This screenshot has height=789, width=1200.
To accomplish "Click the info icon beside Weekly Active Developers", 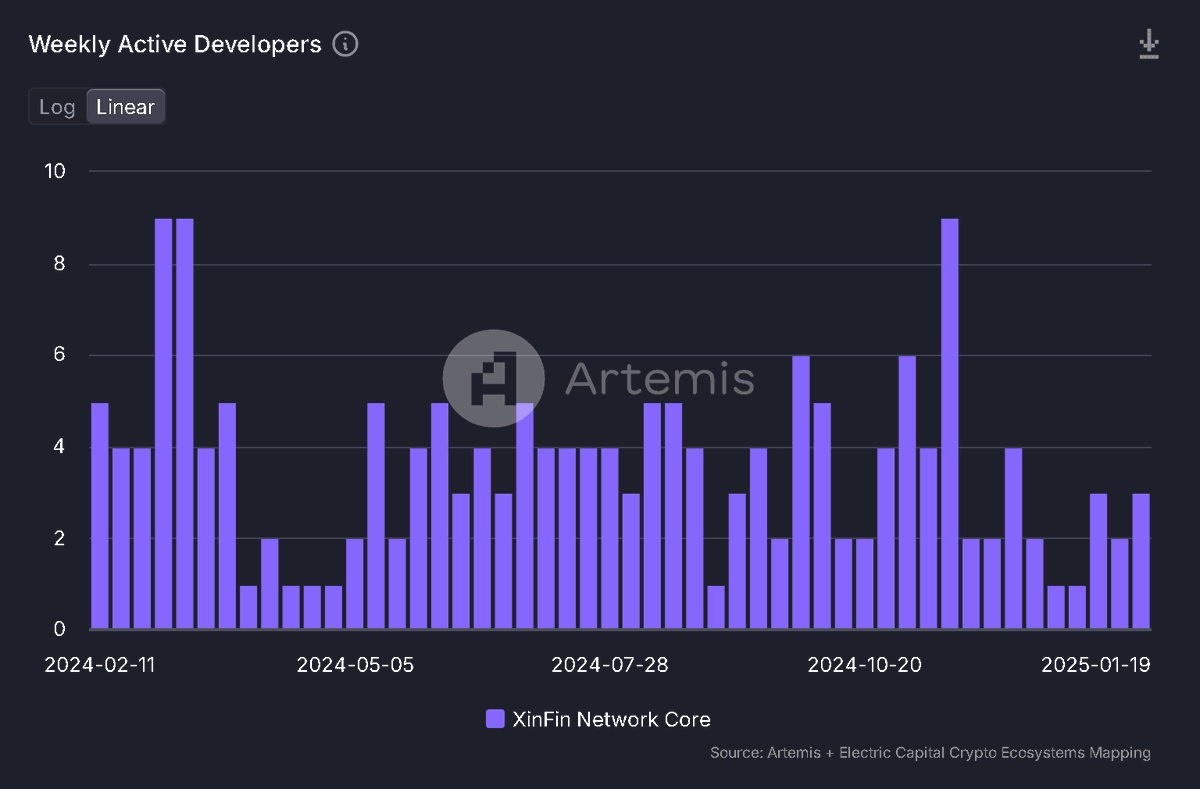I will tap(345, 45).
